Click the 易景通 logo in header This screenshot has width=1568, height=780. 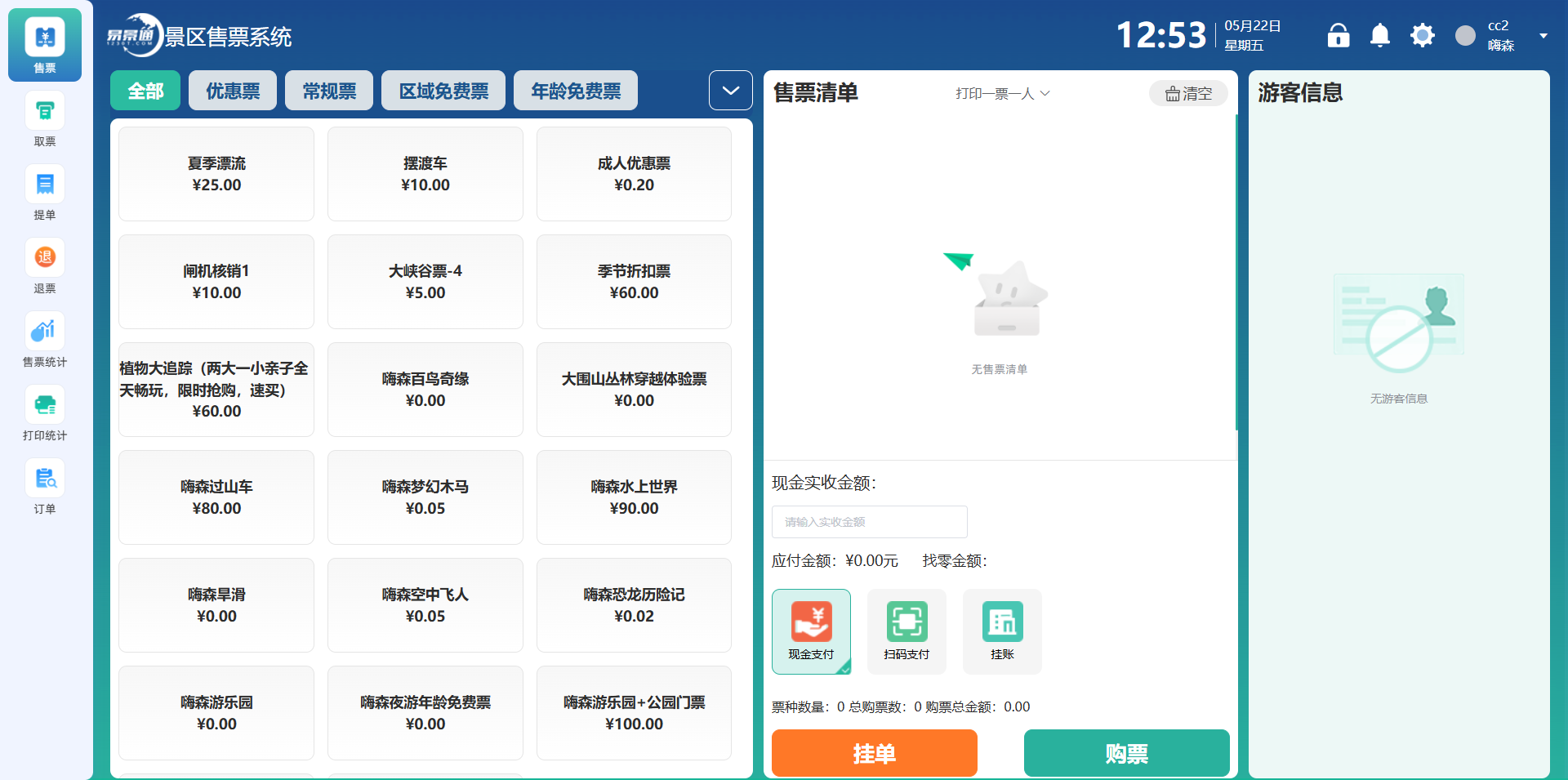[134, 35]
